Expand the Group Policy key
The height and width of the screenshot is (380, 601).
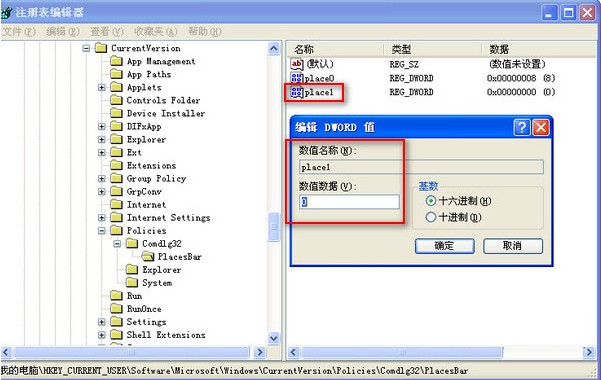pos(102,179)
